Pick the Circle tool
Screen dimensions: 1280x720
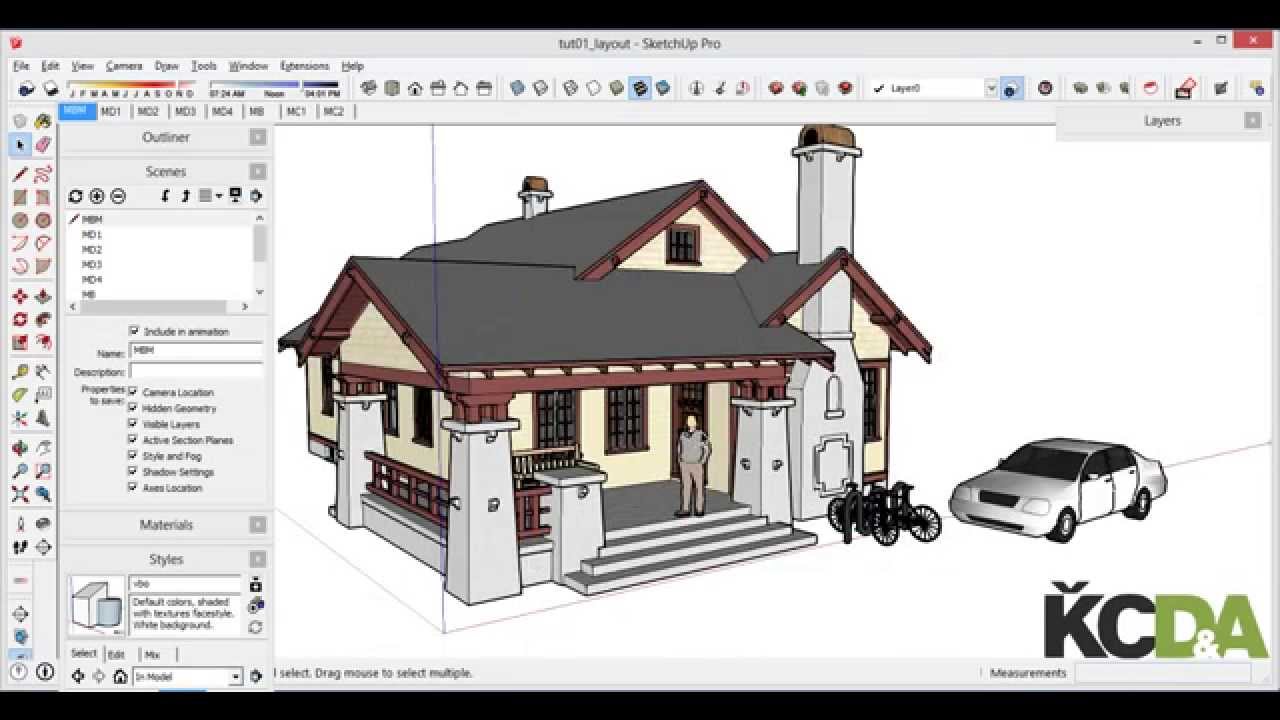click(20, 221)
